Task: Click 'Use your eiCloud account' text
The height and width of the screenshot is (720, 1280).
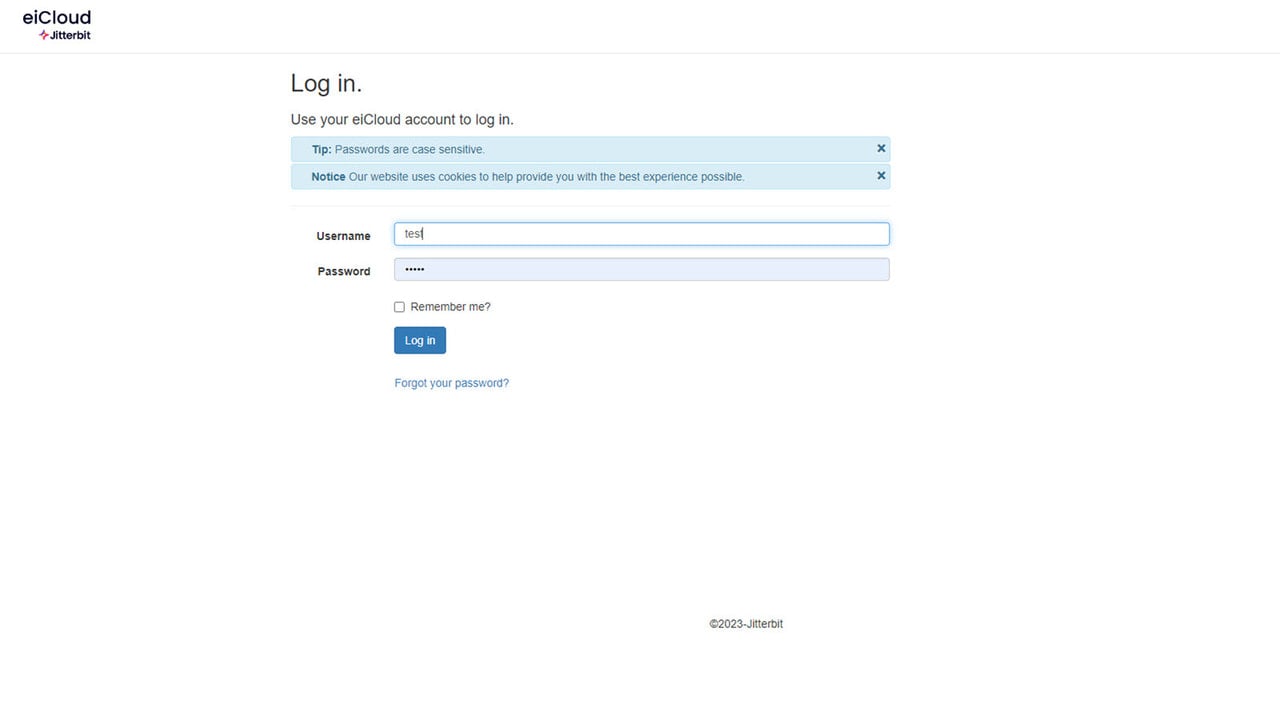Action: (x=402, y=119)
